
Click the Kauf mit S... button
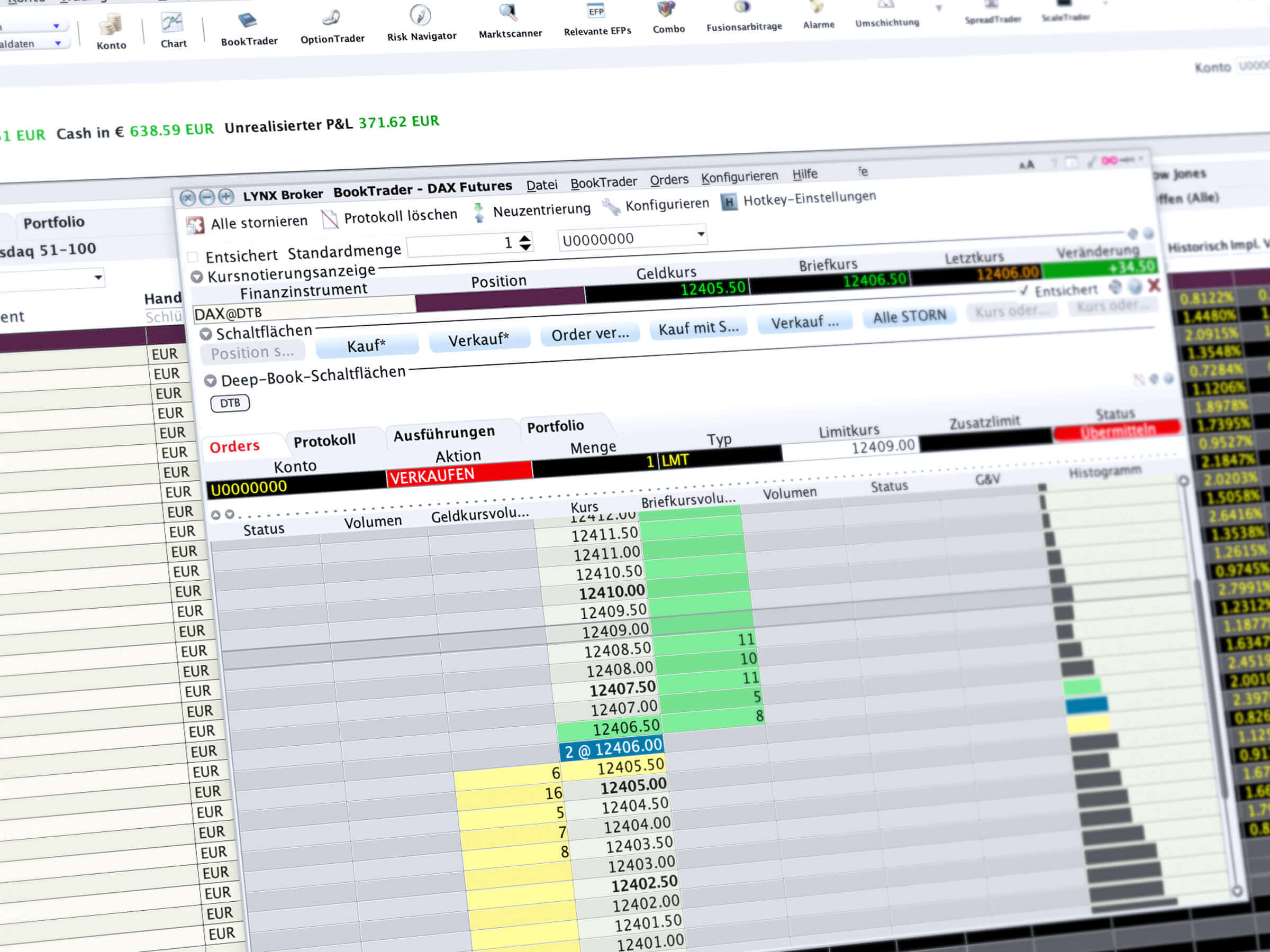point(698,328)
